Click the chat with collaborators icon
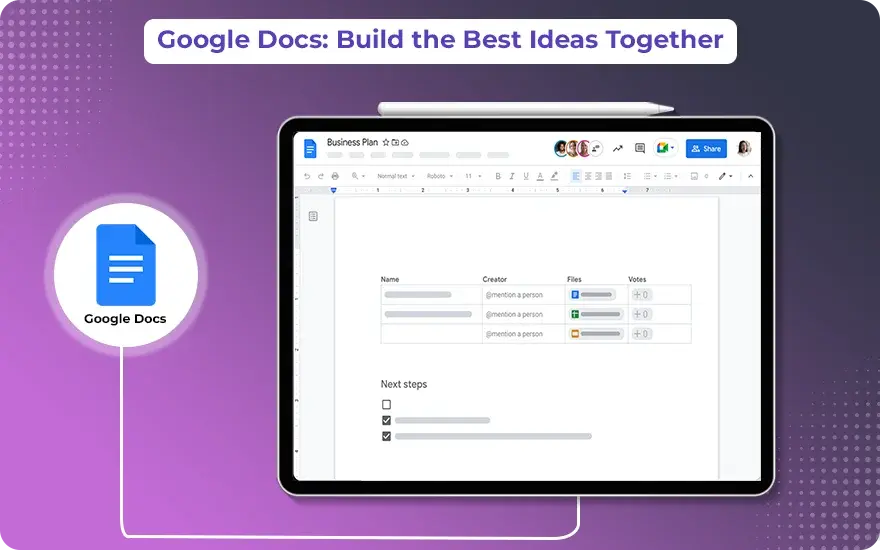The image size is (880, 550). pyautogui.click(x=596, y=149)
